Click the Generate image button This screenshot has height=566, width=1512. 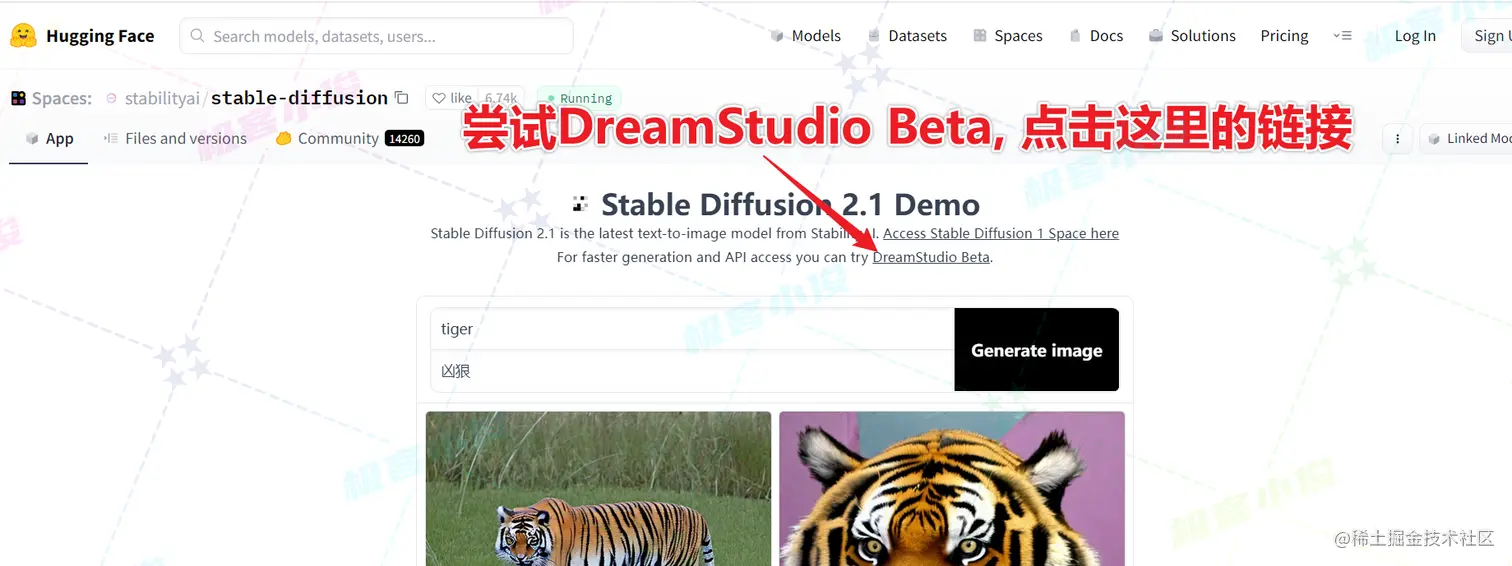click(1037, 350)
